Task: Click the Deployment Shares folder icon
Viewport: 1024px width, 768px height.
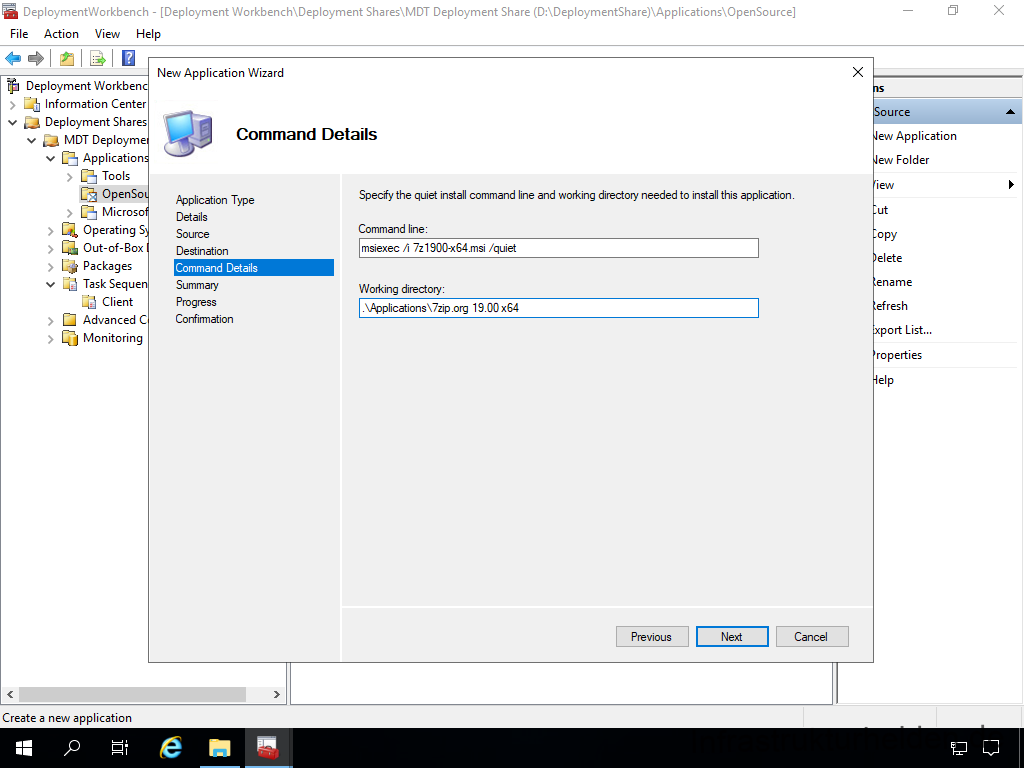Action: coord(32,122)
